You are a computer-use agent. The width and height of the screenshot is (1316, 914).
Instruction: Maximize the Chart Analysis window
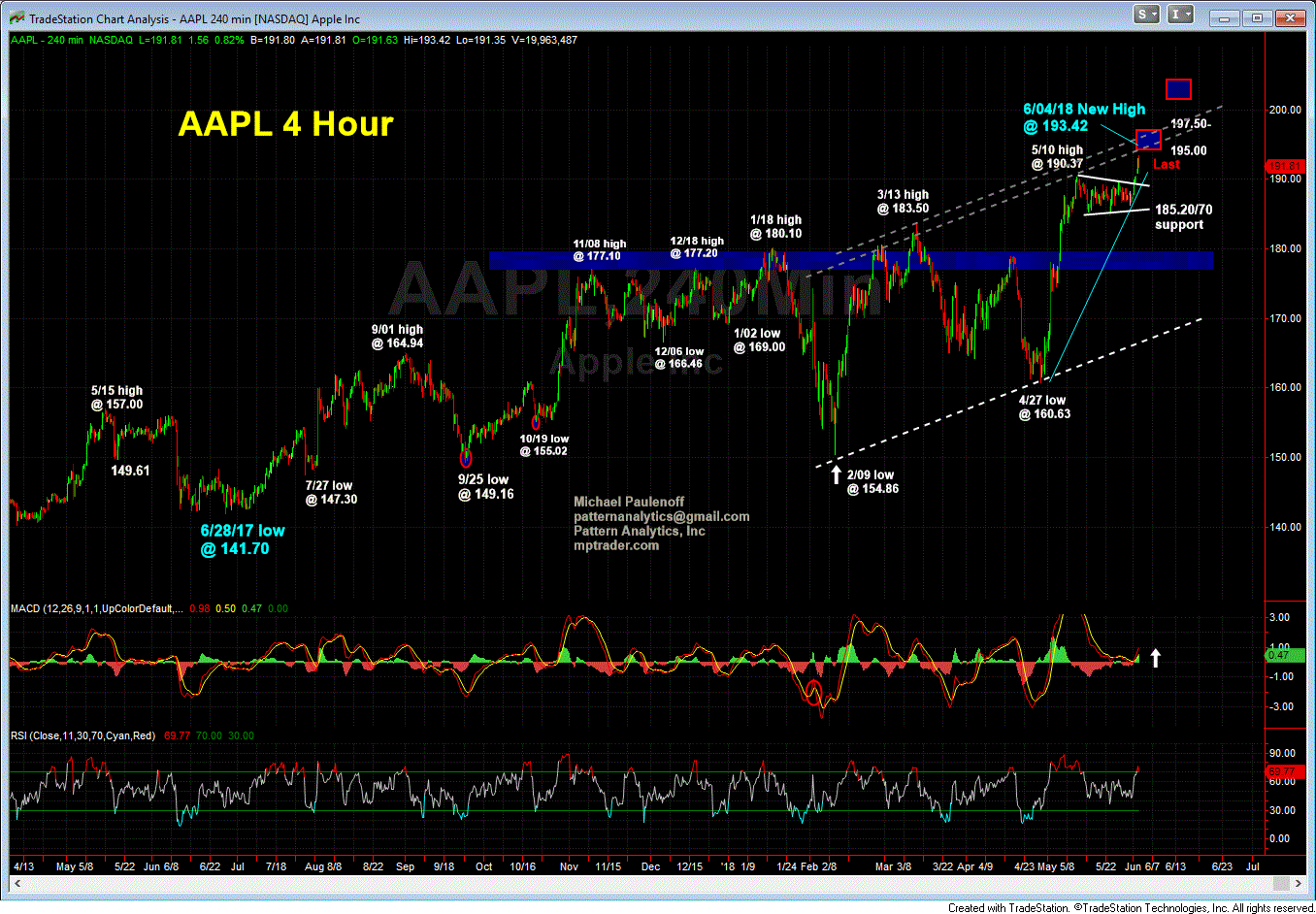[x=1258, y=17]
